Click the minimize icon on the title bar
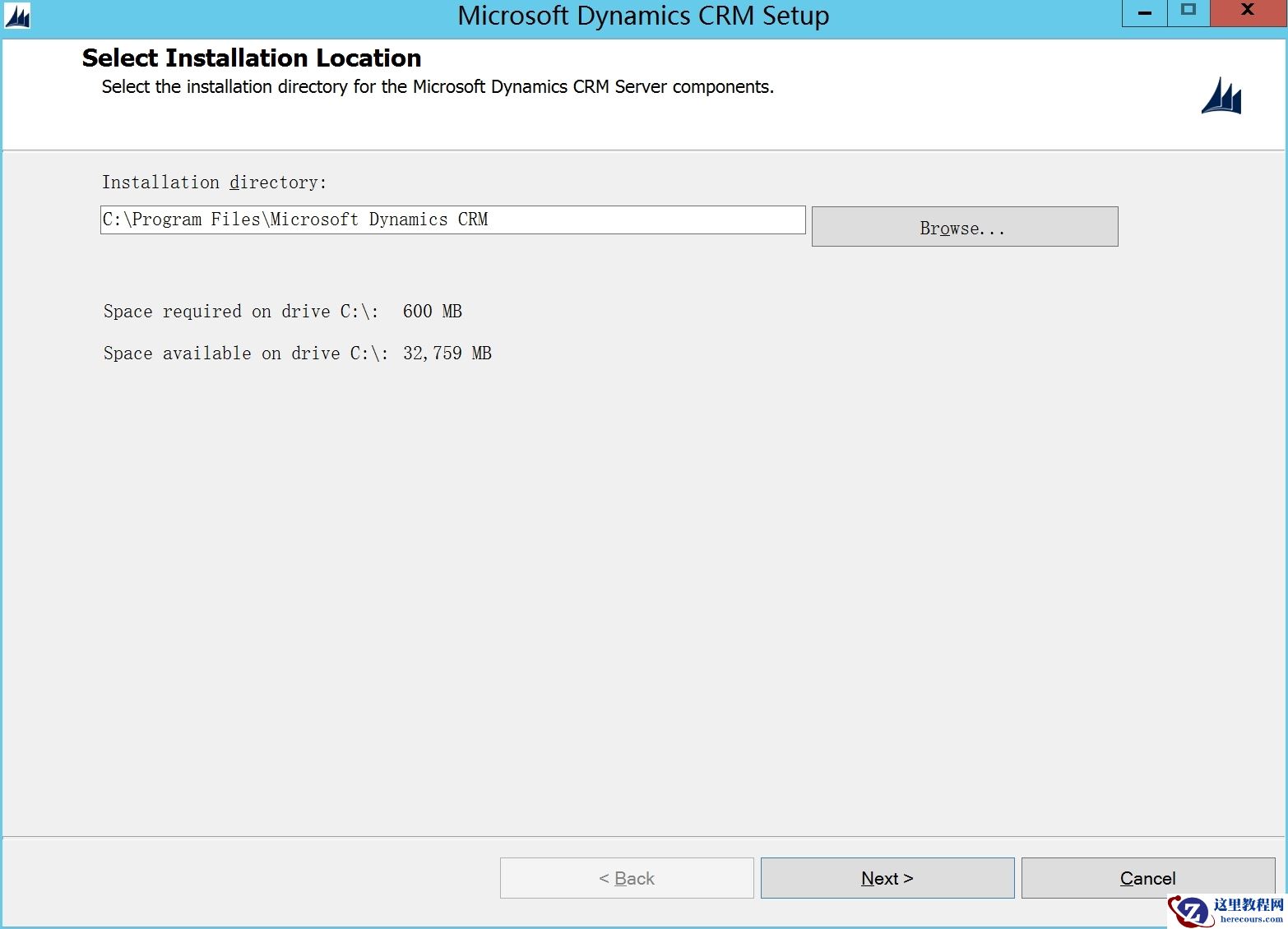1288x929 pixels. coord(1143,12)
